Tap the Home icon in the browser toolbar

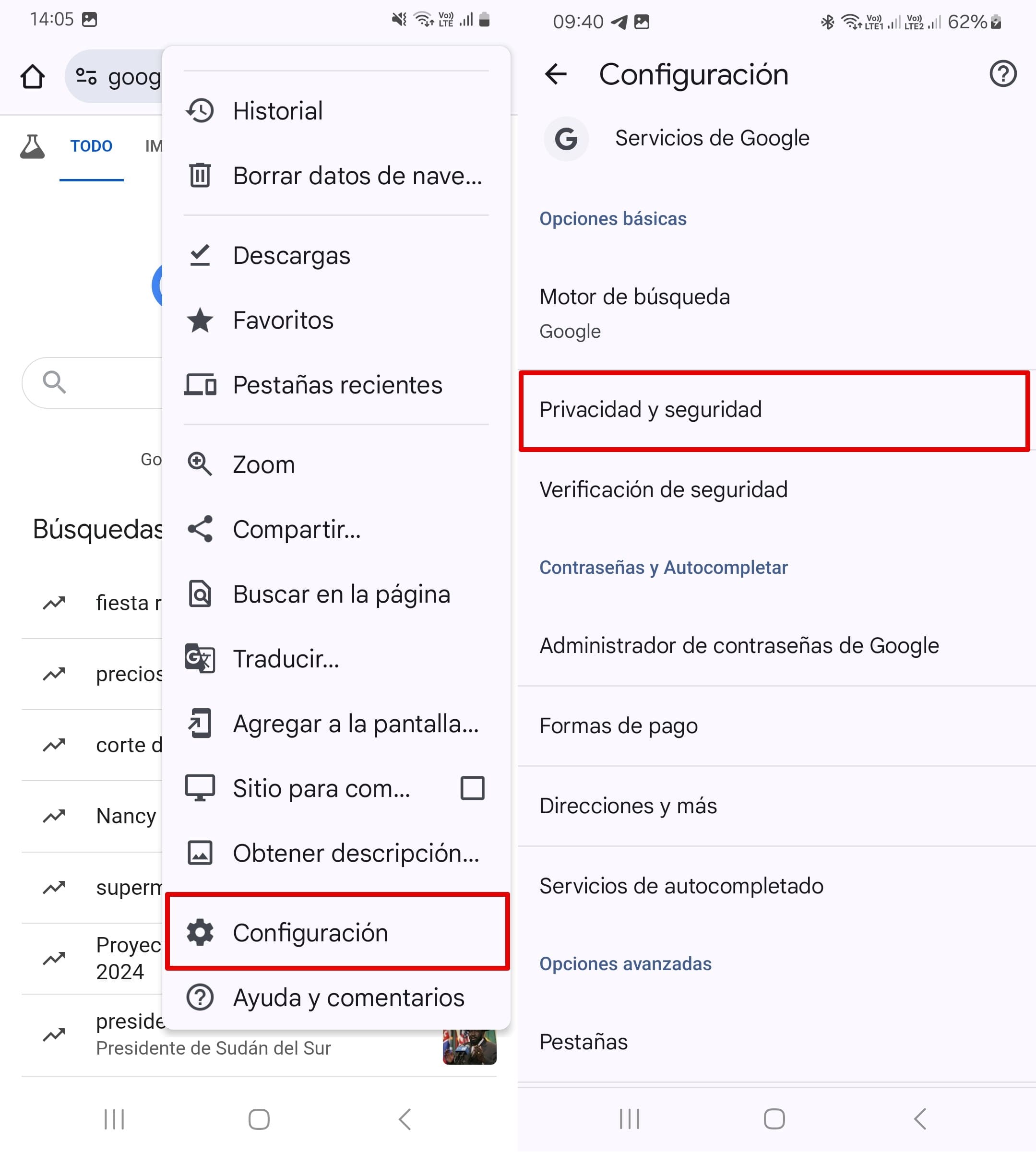tap(33, 76)
